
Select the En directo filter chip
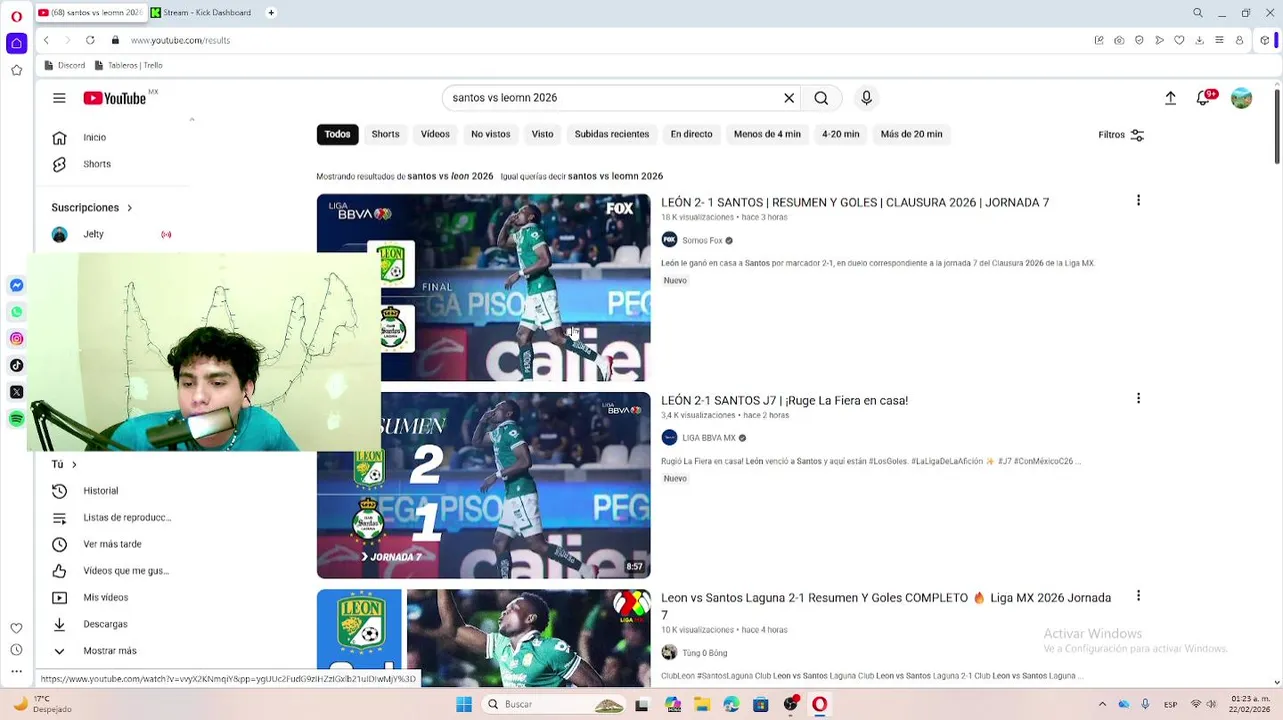pyautogui.click(x=691, y=134)
